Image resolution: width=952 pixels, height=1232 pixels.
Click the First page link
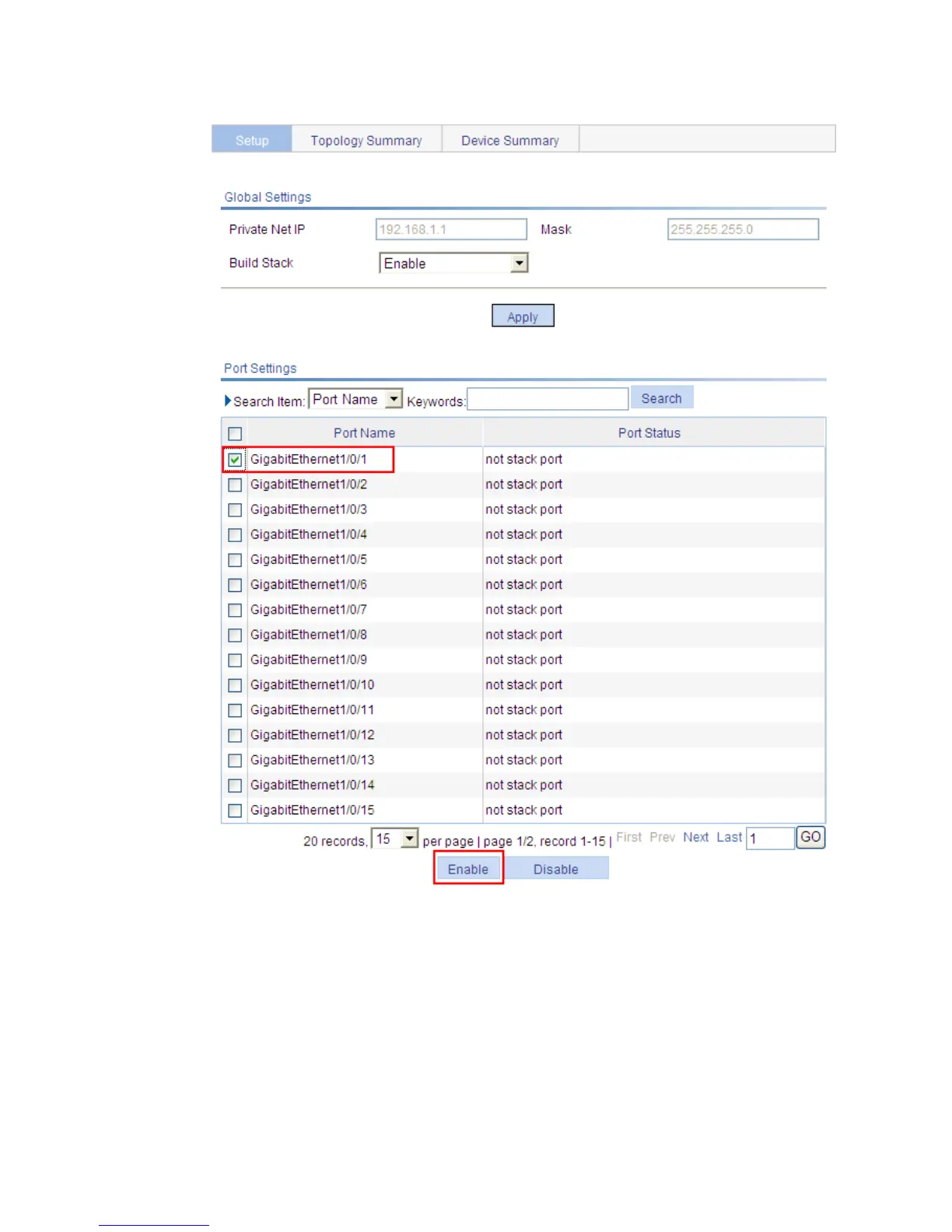(x=629, y=837)
